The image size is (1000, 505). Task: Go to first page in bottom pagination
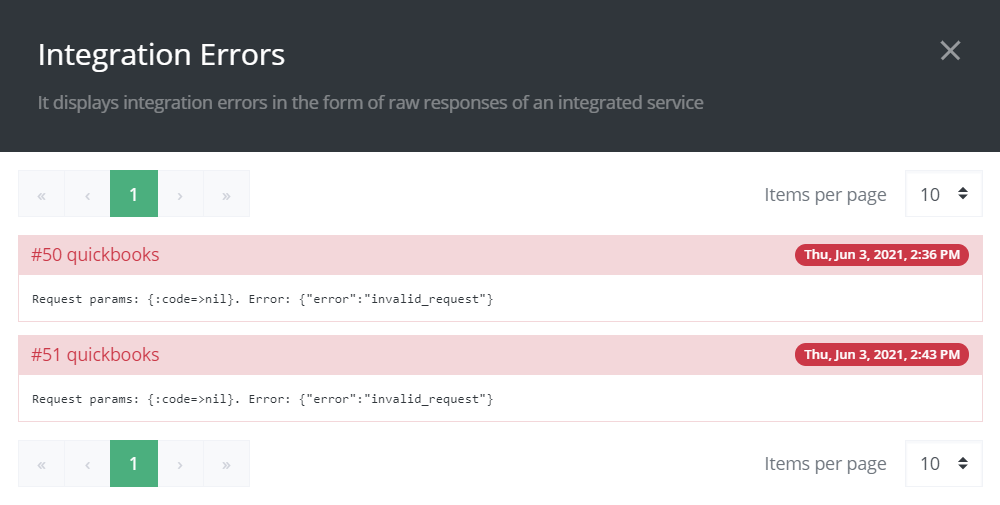pyautogui.click(x=41, y=464)
